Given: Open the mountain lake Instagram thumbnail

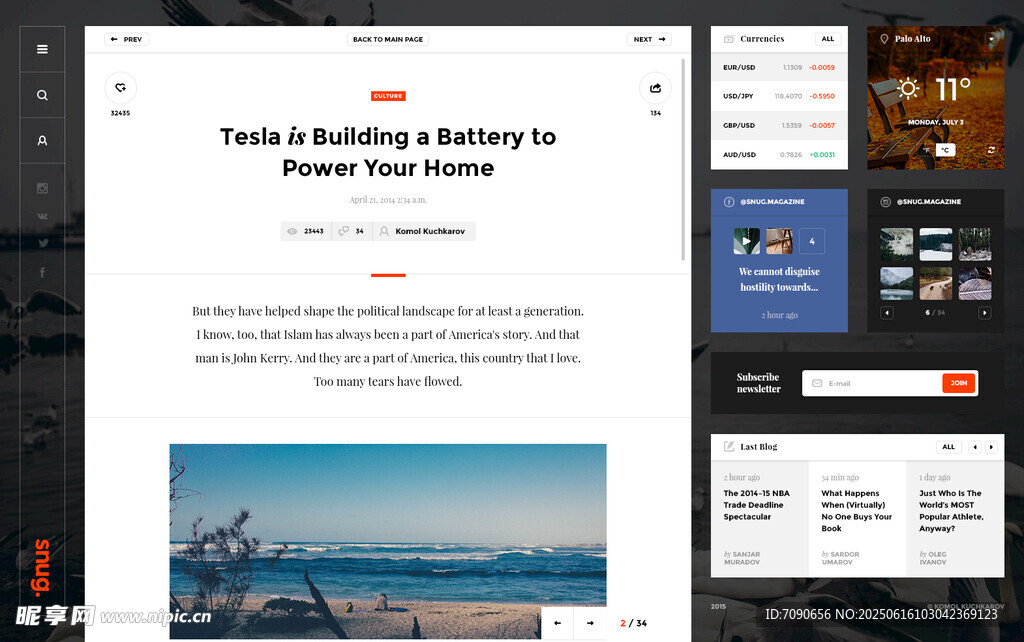Looking at the screenshot, I should tap(897, 283).
